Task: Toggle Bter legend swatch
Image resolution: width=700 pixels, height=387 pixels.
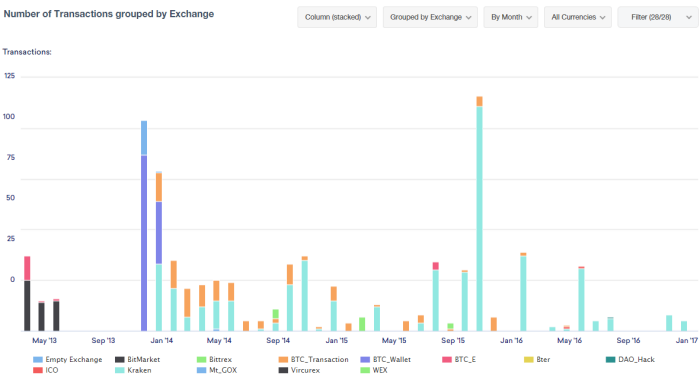Action: pos(529,359)
